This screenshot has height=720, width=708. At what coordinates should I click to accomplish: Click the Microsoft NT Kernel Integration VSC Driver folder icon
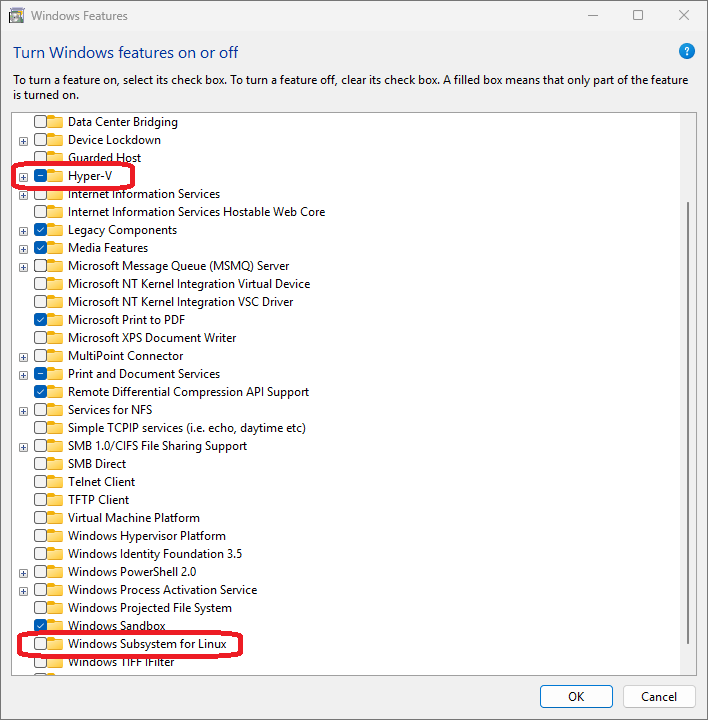(x=55, y=302)
